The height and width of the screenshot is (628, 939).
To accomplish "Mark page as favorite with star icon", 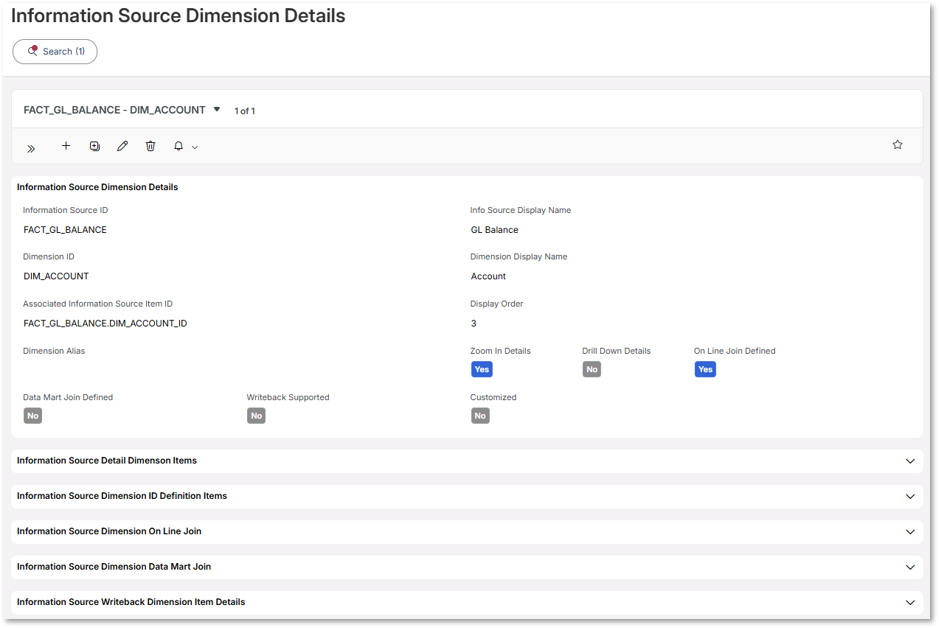I will [897, 144].
